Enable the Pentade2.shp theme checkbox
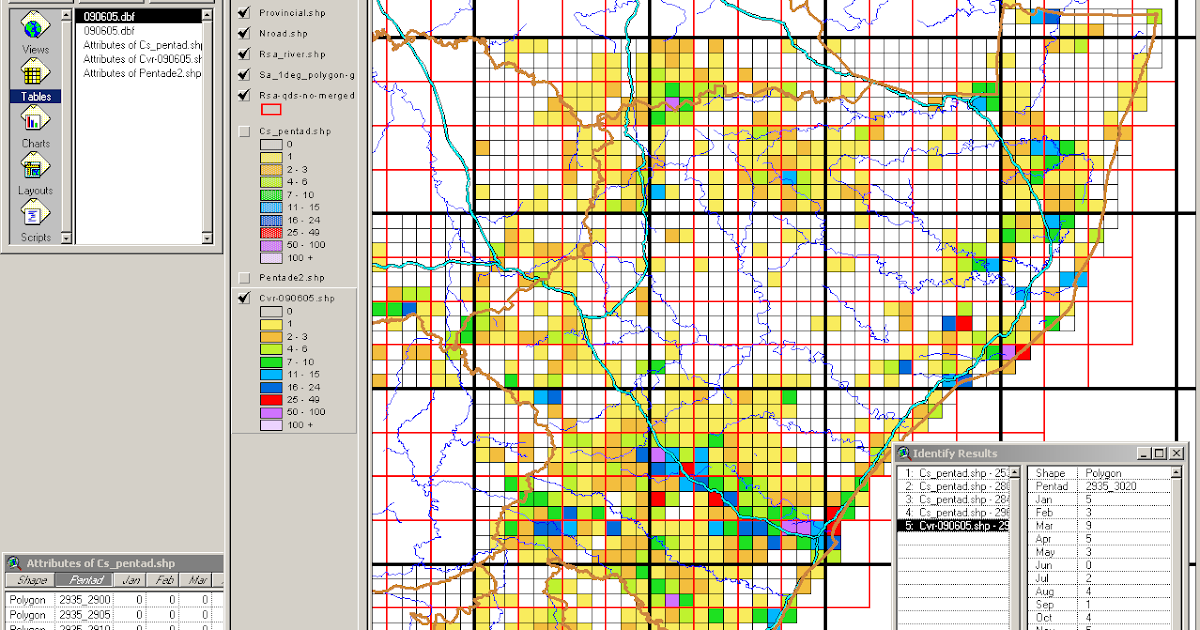1200x630 pixels. (244, 277)
